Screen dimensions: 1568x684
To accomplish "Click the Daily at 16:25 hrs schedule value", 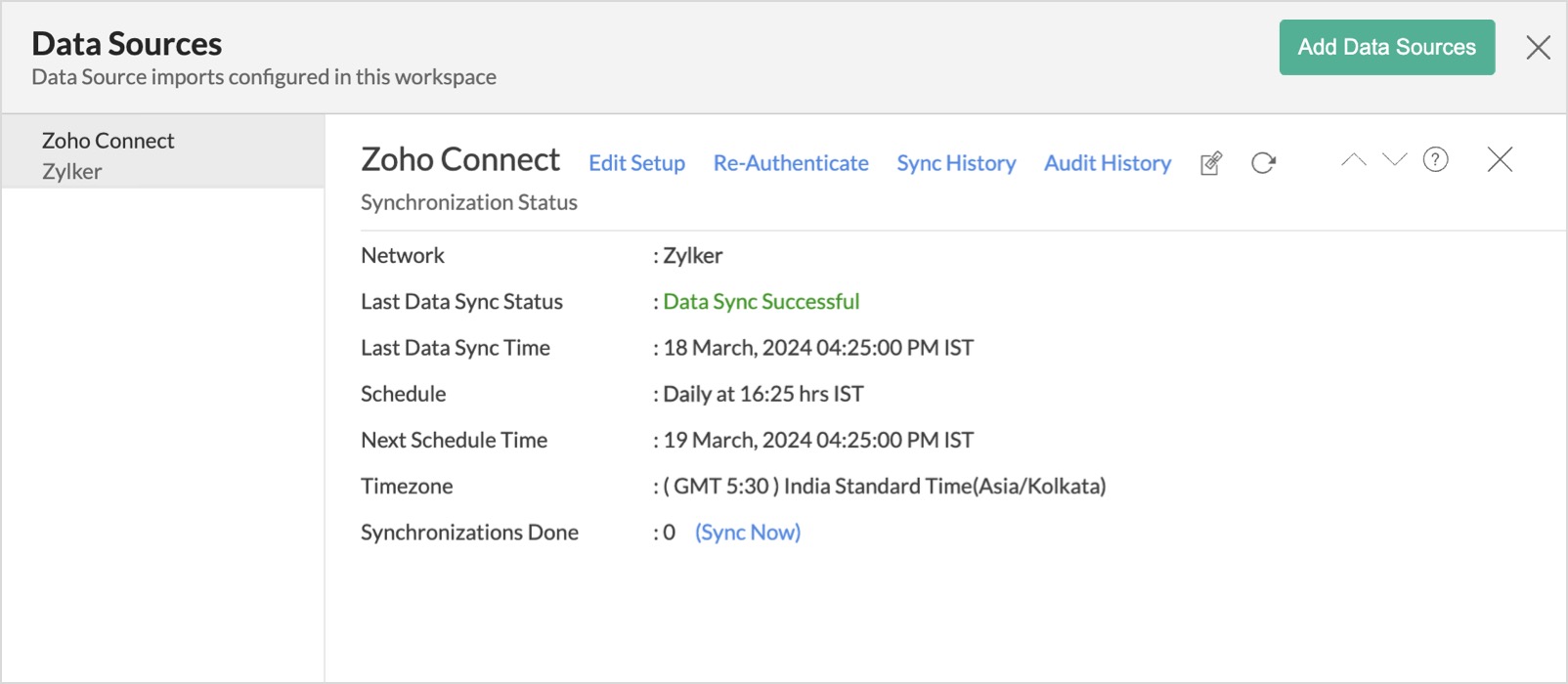I will [762, 394].
